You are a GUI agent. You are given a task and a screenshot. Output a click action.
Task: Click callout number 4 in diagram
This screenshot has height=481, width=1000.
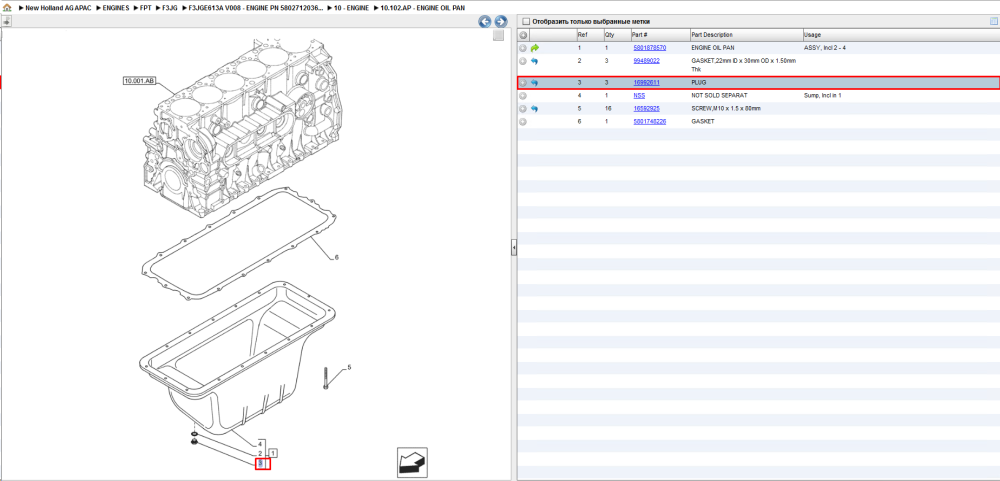point(260,444)
